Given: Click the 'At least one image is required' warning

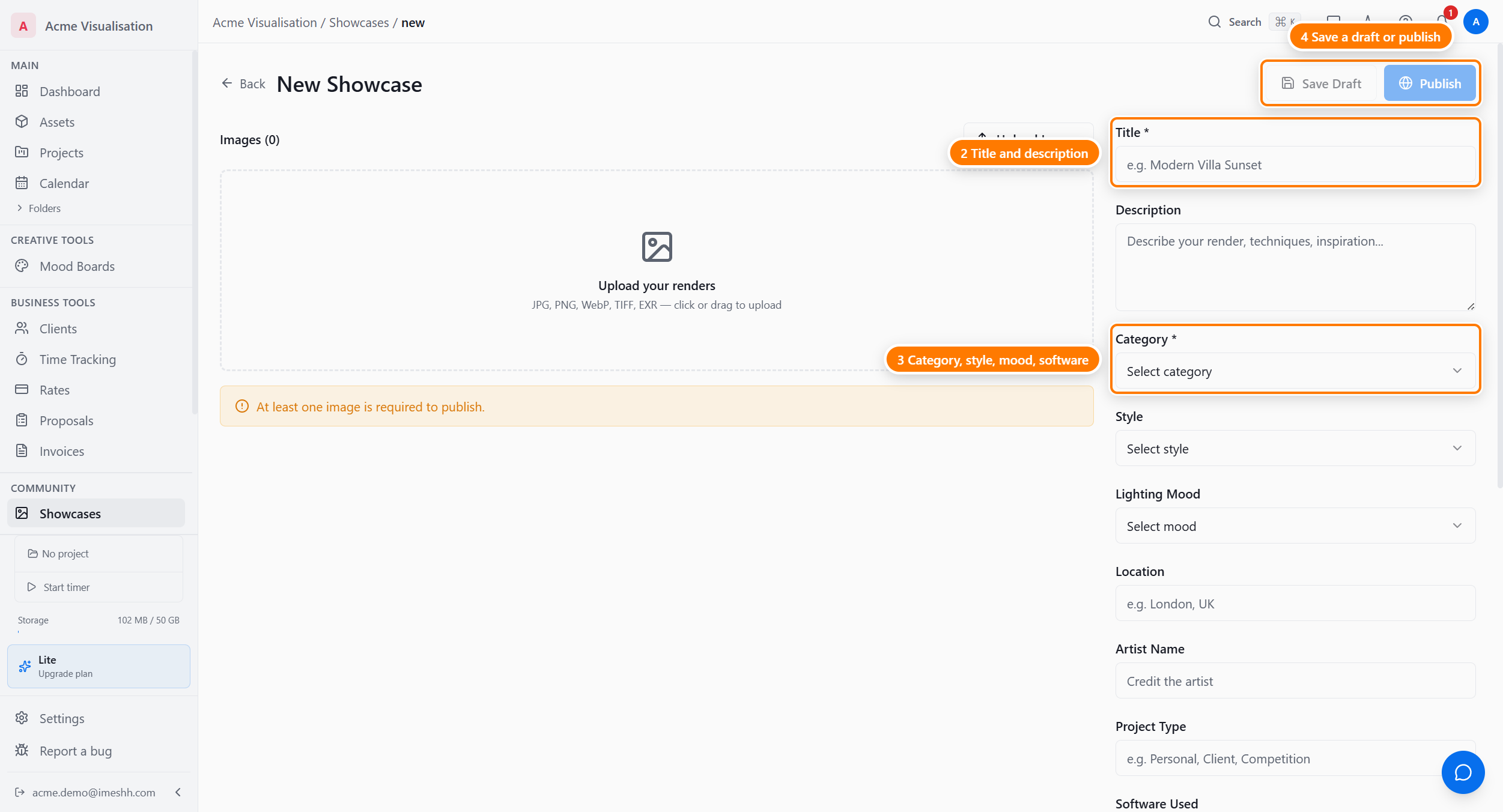Looking at the screenshot, I should pyautogui.click(x=657, y=407).
